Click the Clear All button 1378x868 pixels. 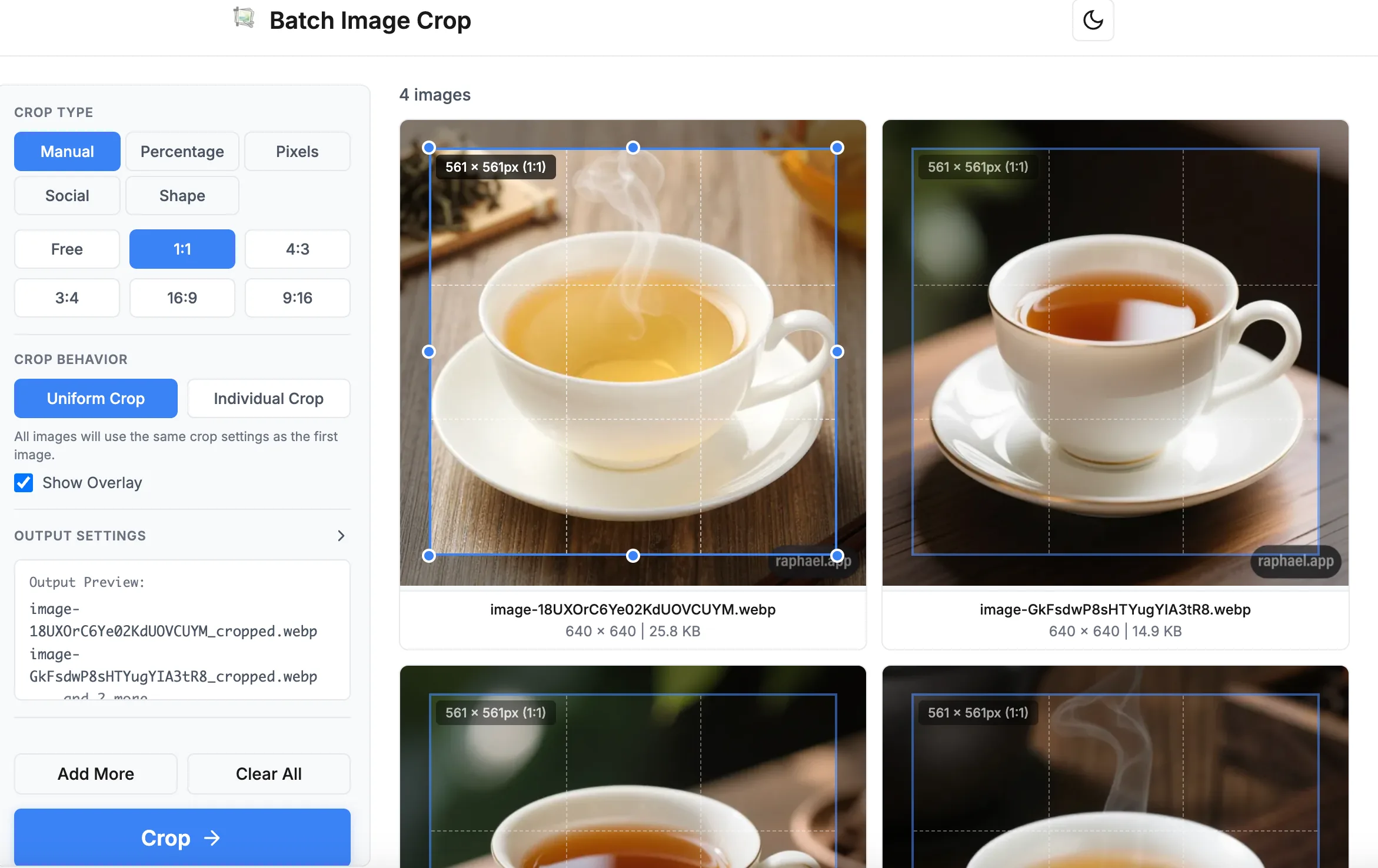pos(268,773)
